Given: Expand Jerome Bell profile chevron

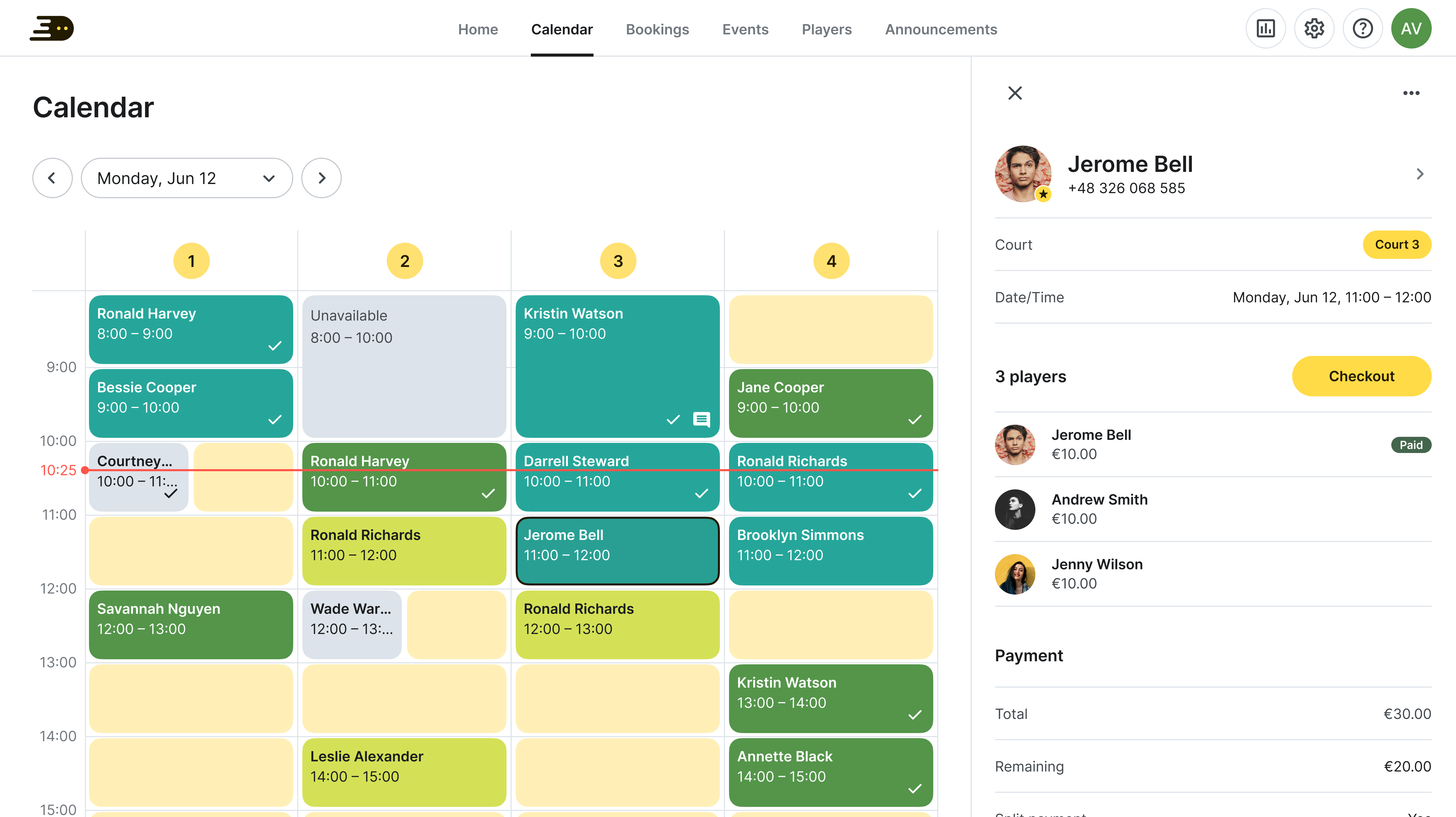Looking at the screenshot, I should tap(1419, 174).
